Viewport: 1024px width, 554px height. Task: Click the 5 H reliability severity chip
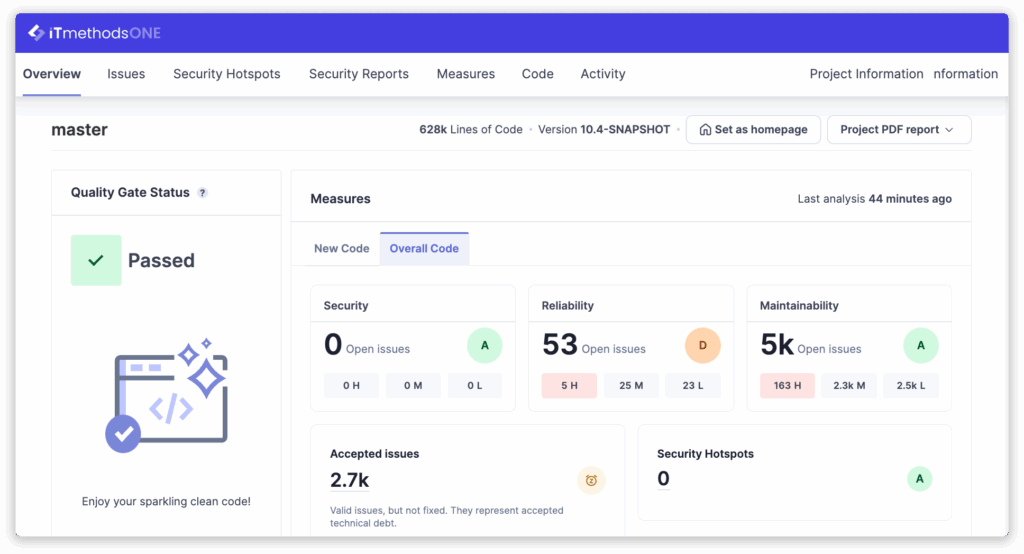(569, 386)
